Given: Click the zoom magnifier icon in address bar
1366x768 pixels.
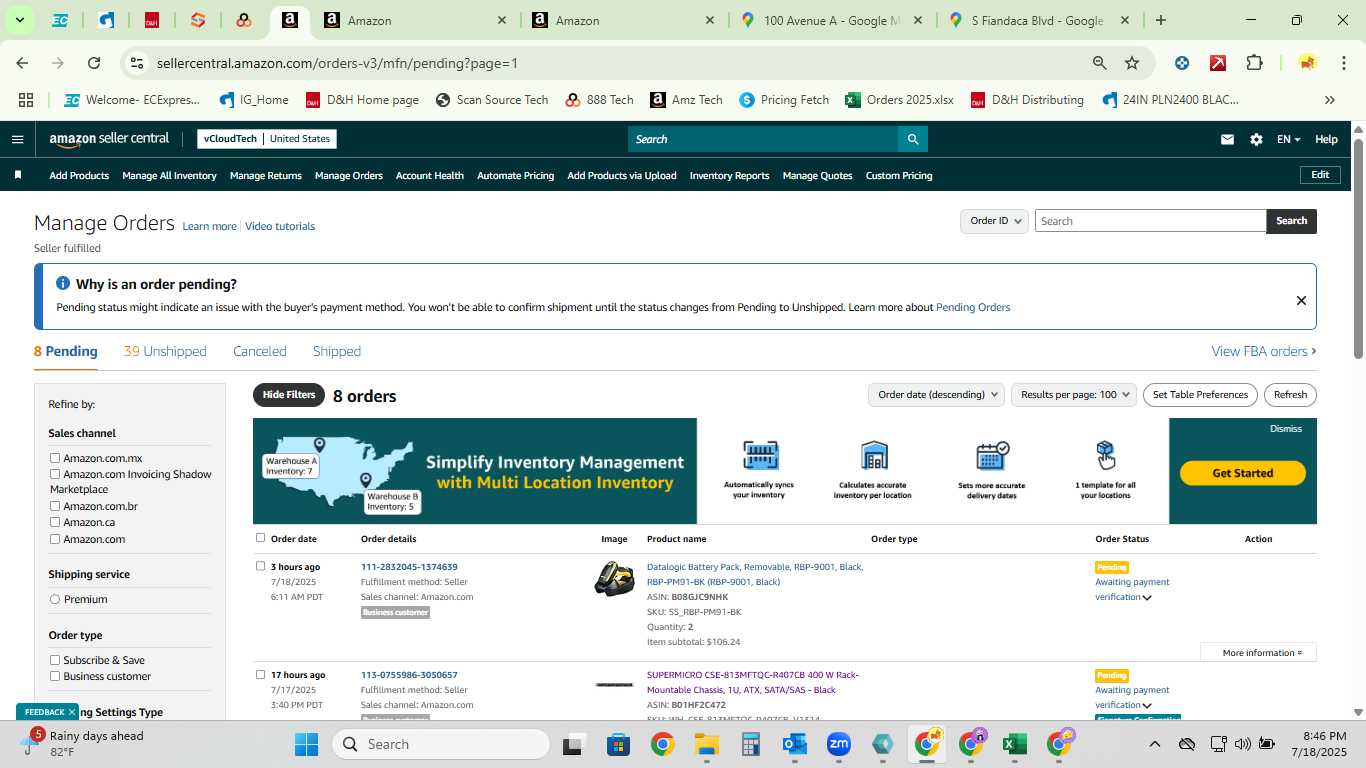Looking at the screenshot, I should [x=1100, y=63].
